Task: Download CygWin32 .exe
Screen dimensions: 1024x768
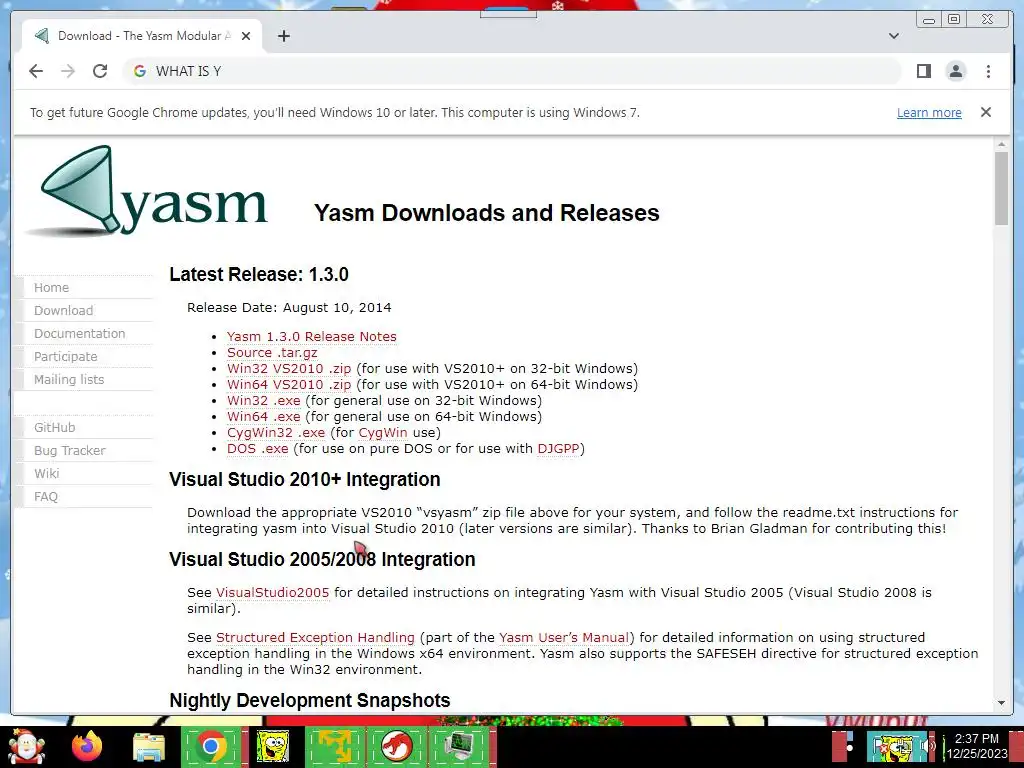Action: tap(276, 432)
